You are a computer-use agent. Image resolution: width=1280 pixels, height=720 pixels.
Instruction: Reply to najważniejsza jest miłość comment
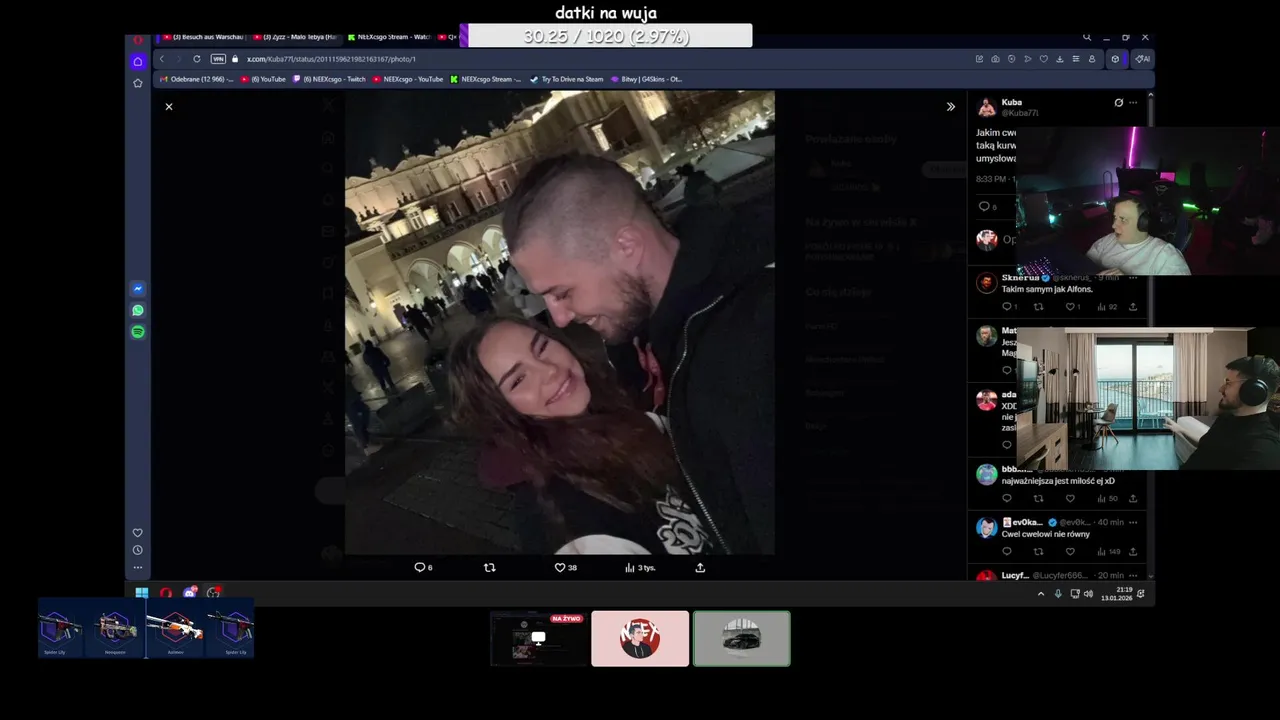coord(1007,498)
